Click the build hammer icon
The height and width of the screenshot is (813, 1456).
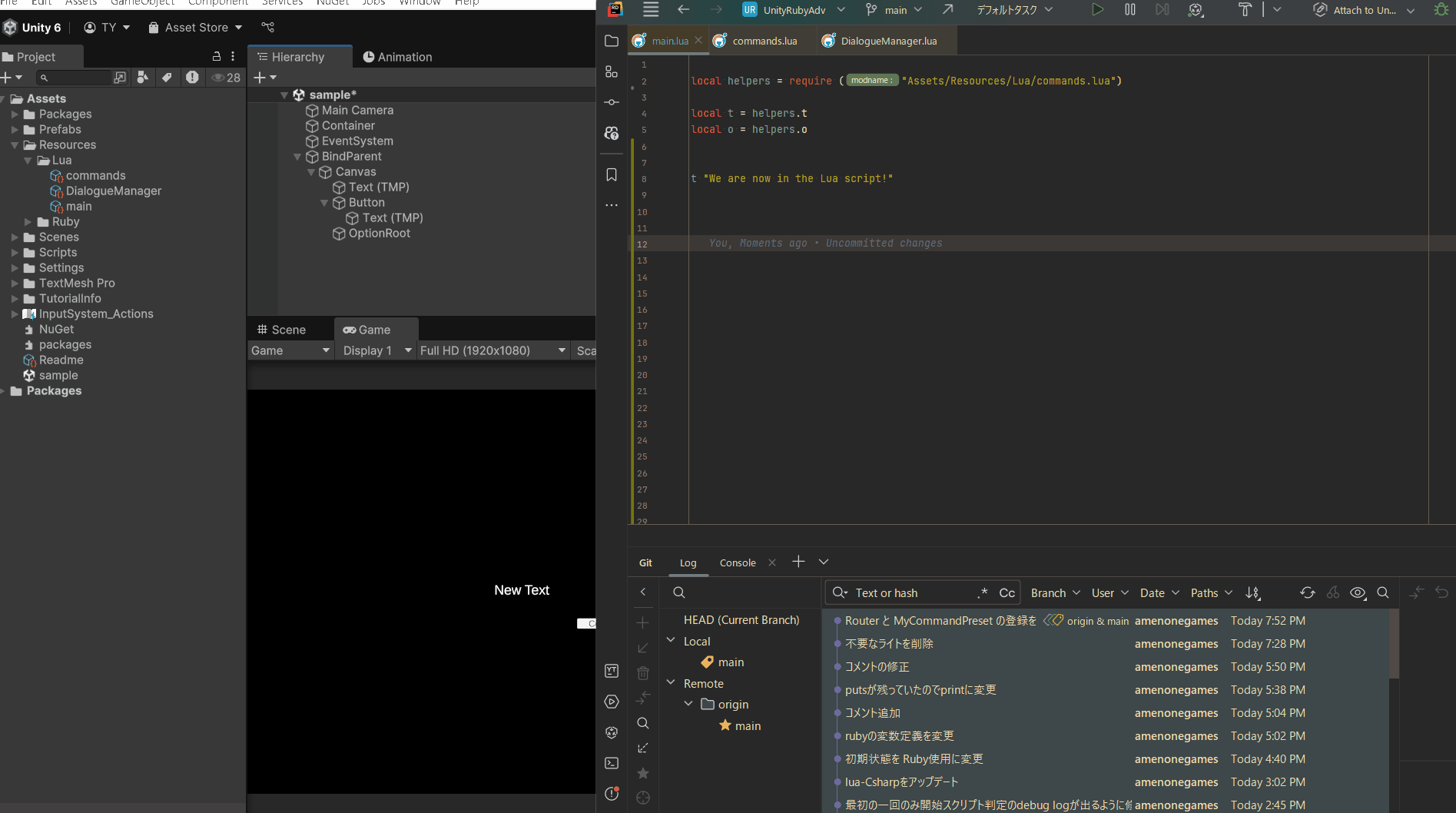pos(1243,10)
